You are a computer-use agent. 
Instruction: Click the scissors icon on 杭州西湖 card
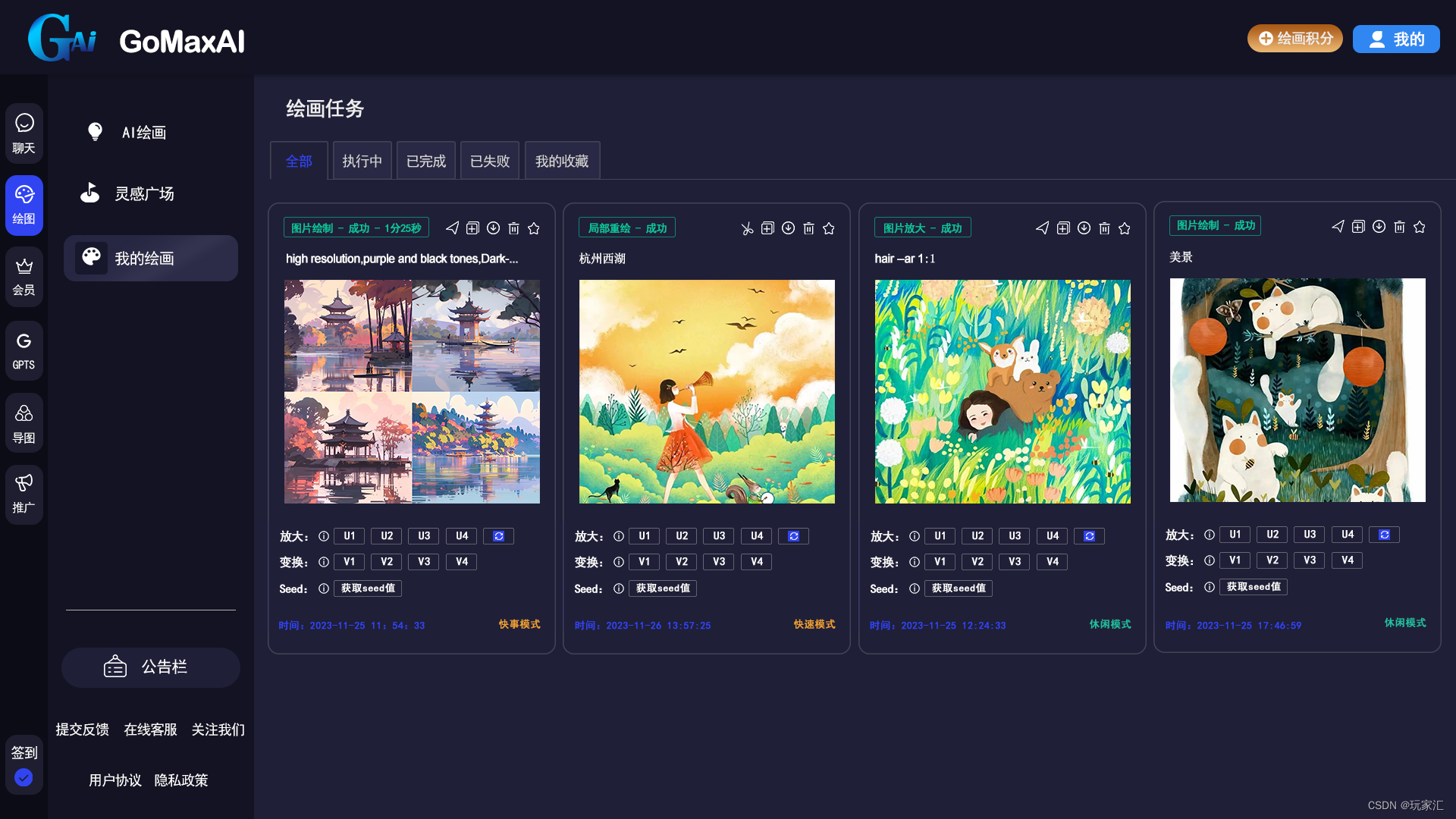tap(747, 228)
